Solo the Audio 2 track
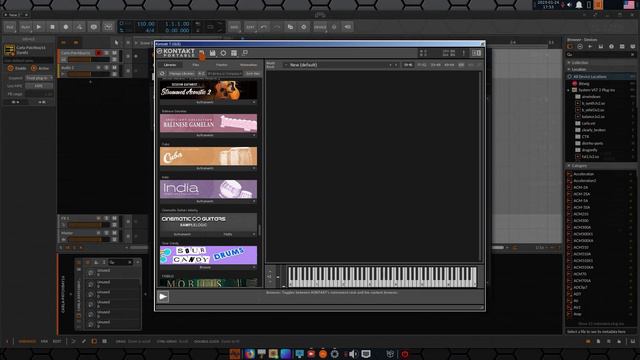640x360 pixels. tap(107, 68)
